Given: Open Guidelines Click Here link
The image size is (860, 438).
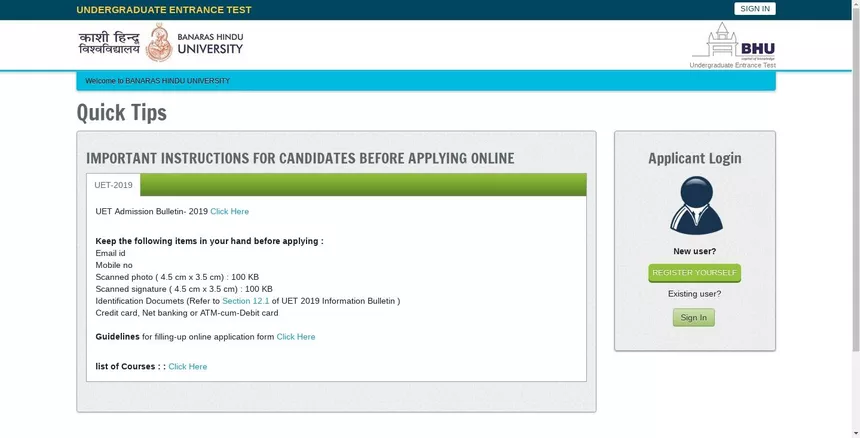Looking at the screenshot, I should [x=296, y=337].
